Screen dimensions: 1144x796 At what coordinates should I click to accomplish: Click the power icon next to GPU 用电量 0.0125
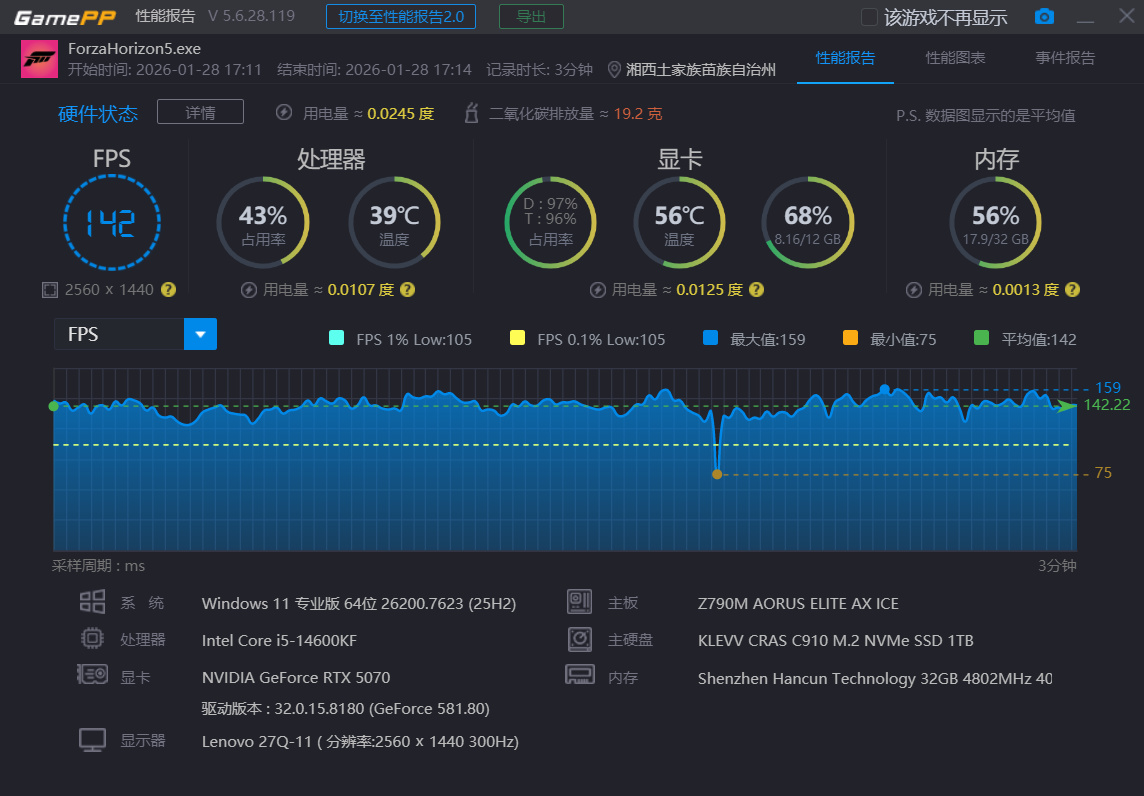coord(598,290)
